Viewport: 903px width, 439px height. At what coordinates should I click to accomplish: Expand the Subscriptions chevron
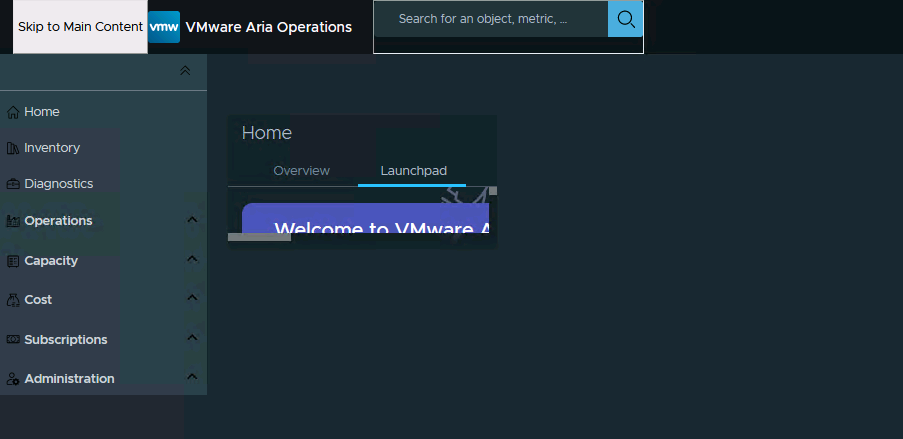(192, 337)
